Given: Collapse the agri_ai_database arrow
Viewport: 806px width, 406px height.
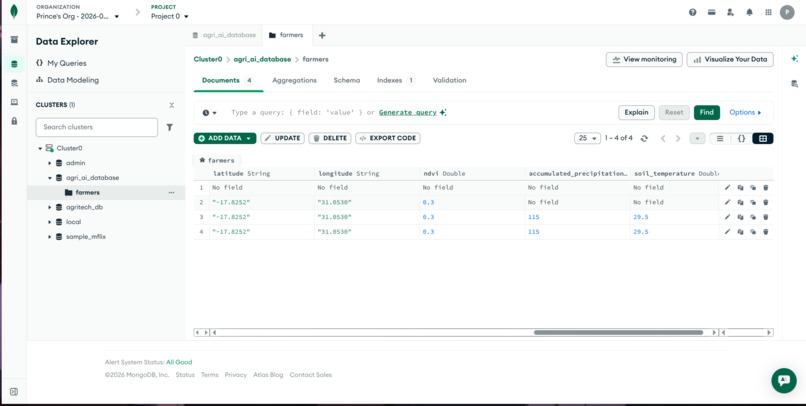Looking at the screenshot, I should coord(50,178).
